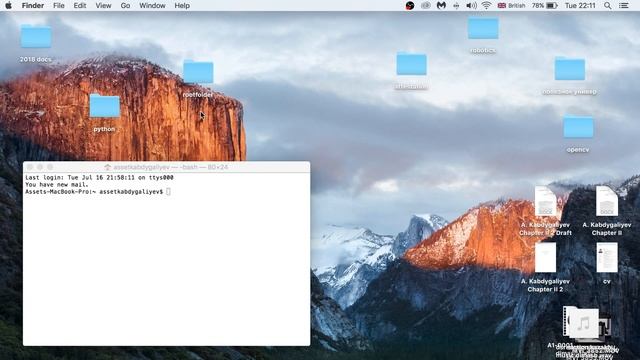The height and width of the screenshot is (360, 640).
Task: Open Notification Center list icon
Action: coord(624,6)
